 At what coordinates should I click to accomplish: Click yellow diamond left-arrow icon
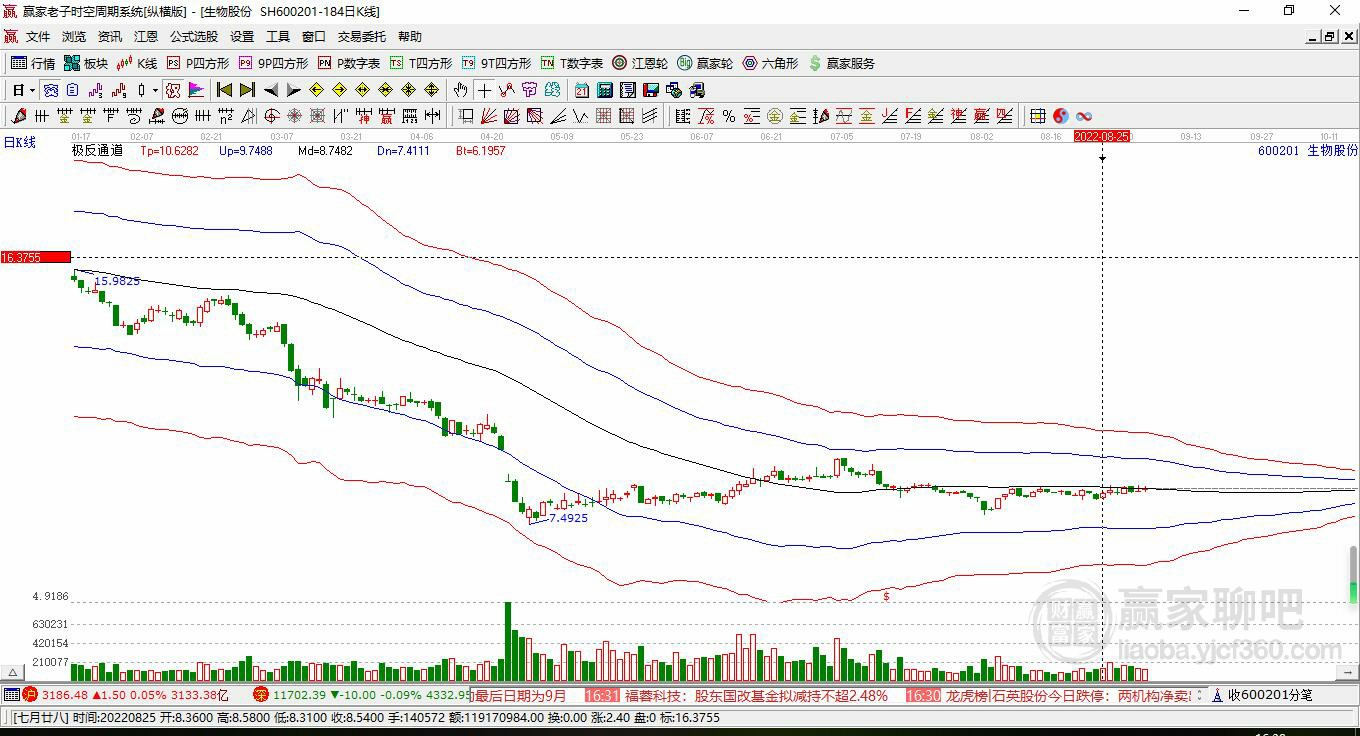click(x=317, y=90)
